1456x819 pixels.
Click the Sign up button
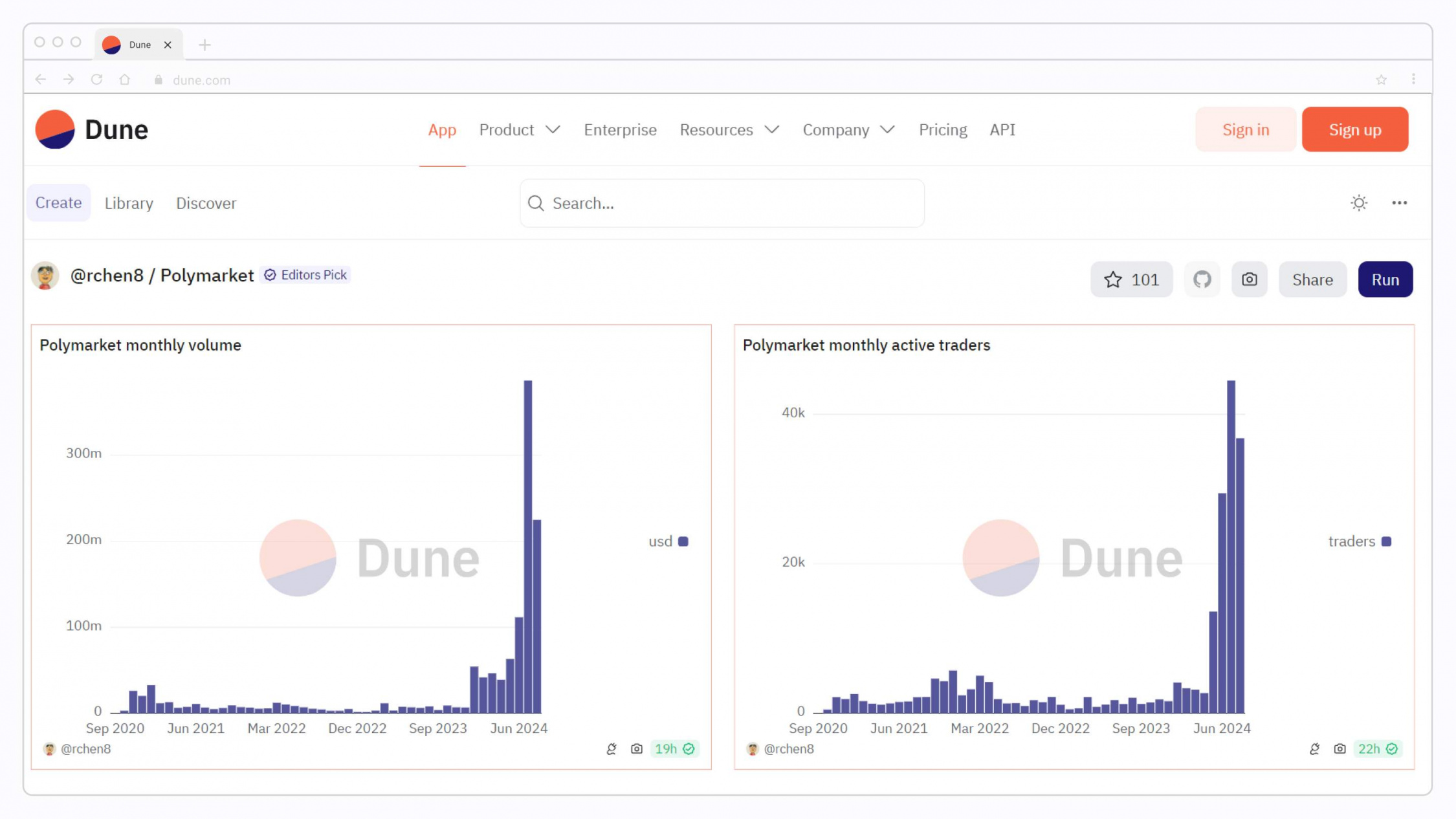pos(1355,129)
